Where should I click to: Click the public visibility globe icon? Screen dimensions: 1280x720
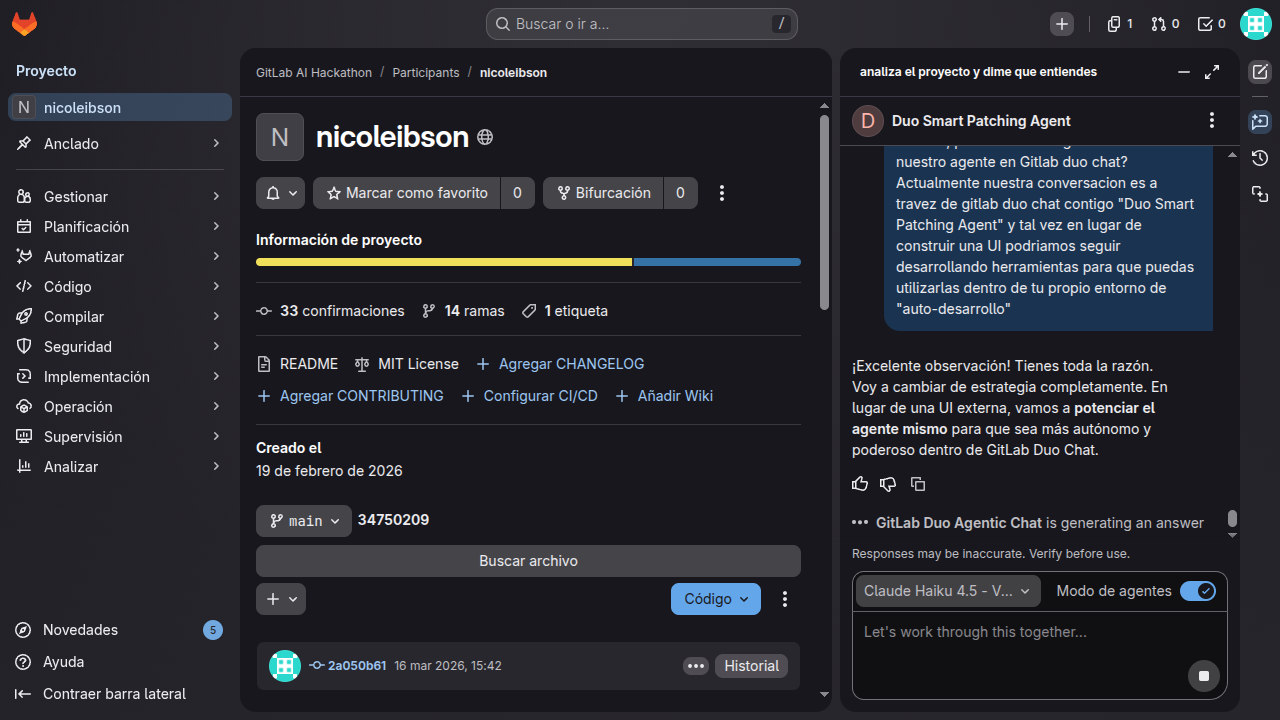point(485,137)
